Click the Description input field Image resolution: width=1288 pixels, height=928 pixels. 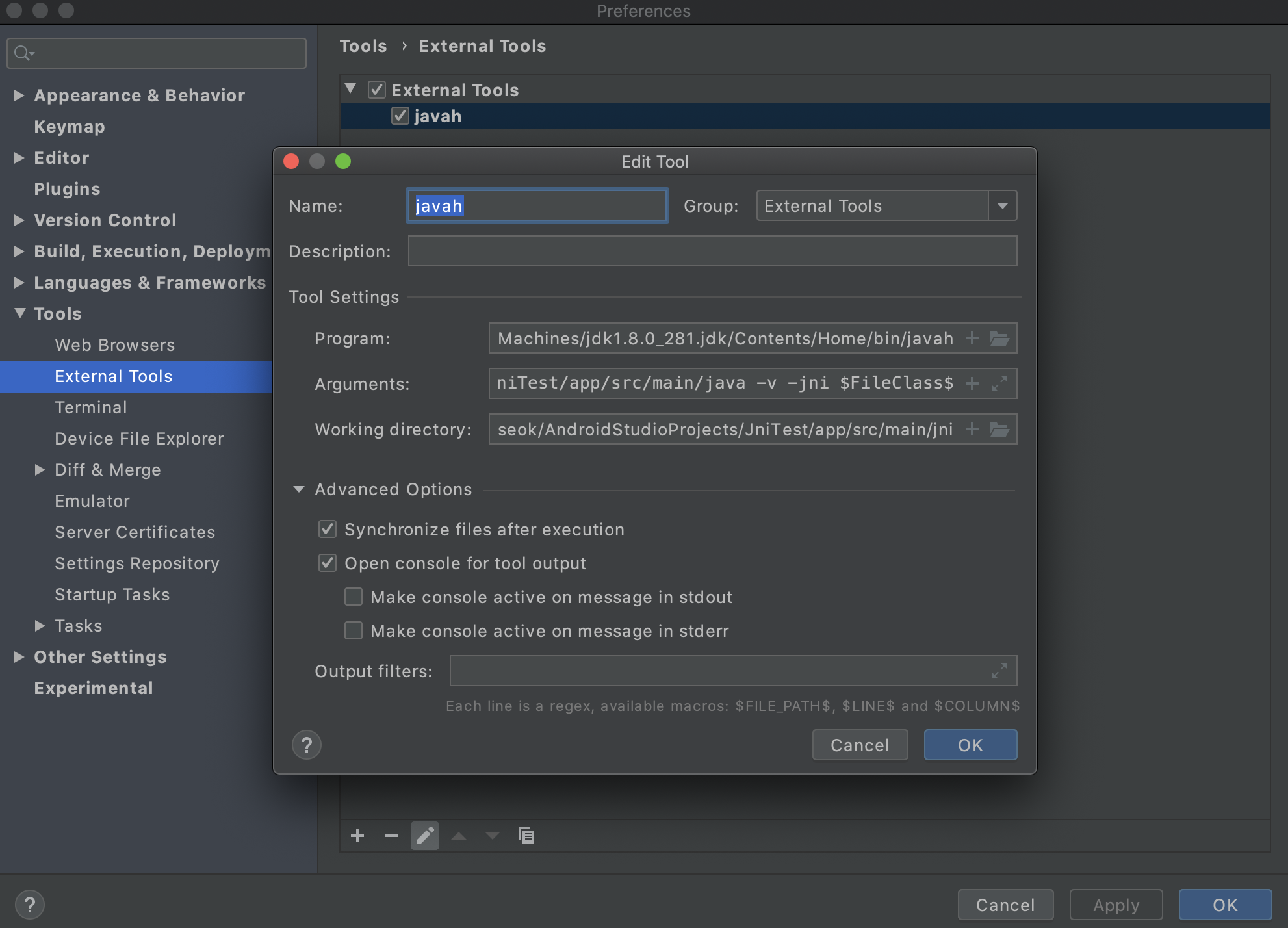click(x=712, y=251)
